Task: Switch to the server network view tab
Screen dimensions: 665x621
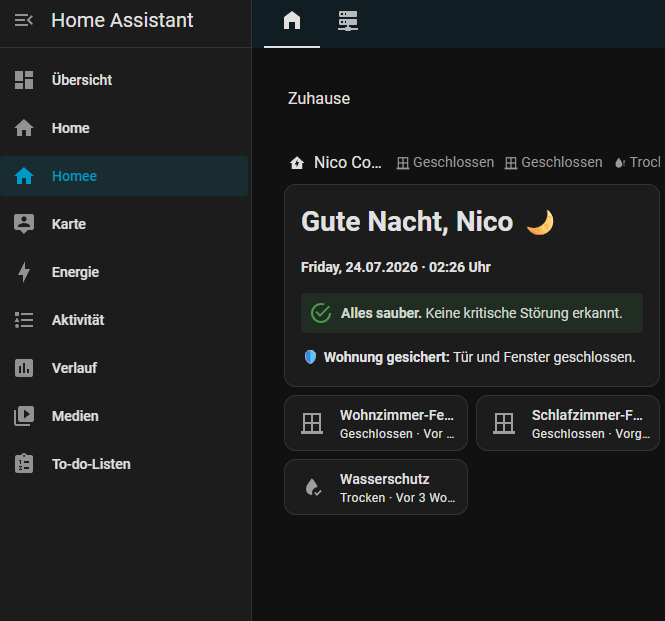Action: point(348,20)
